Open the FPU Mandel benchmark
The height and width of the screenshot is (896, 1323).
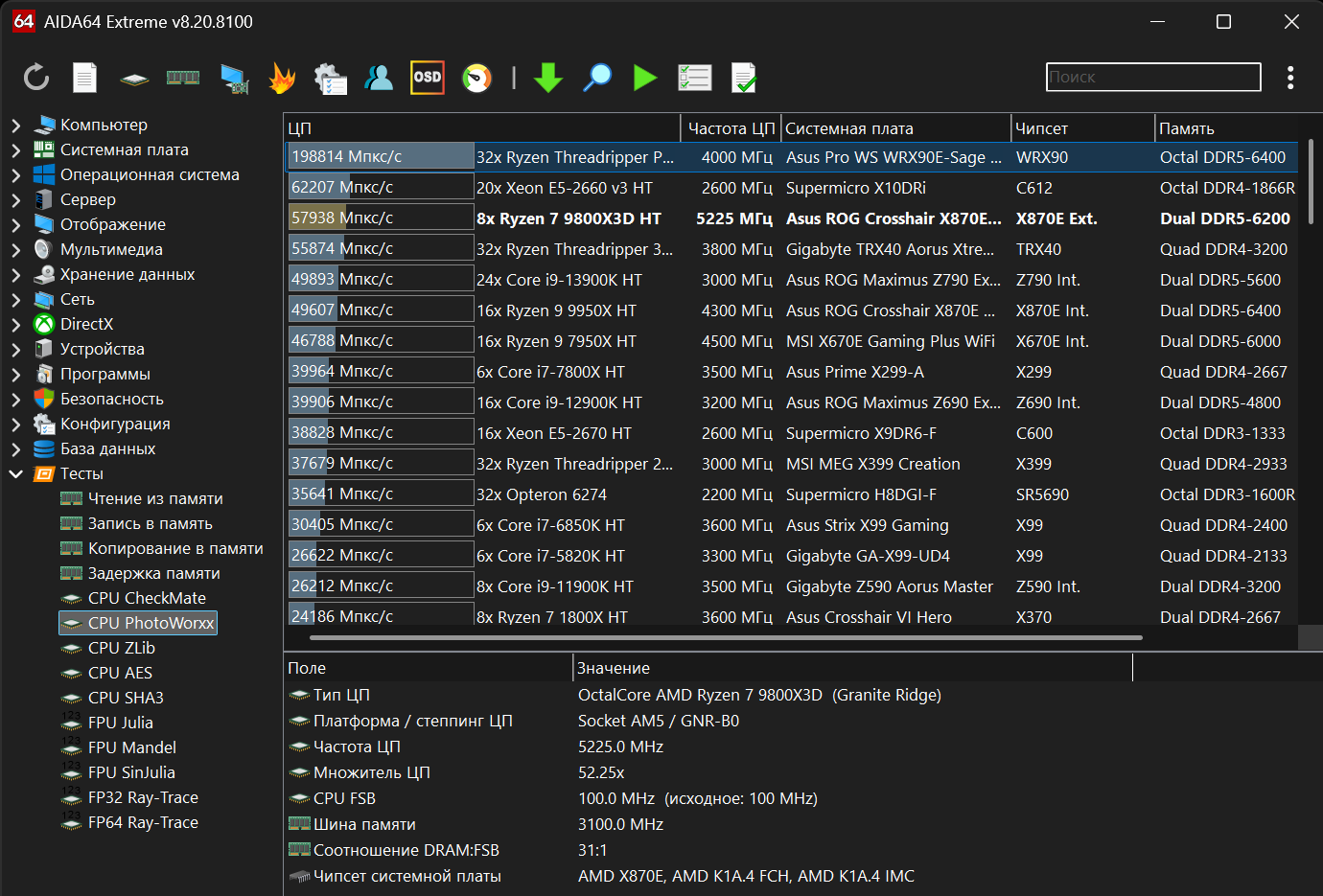coord(132,747)
